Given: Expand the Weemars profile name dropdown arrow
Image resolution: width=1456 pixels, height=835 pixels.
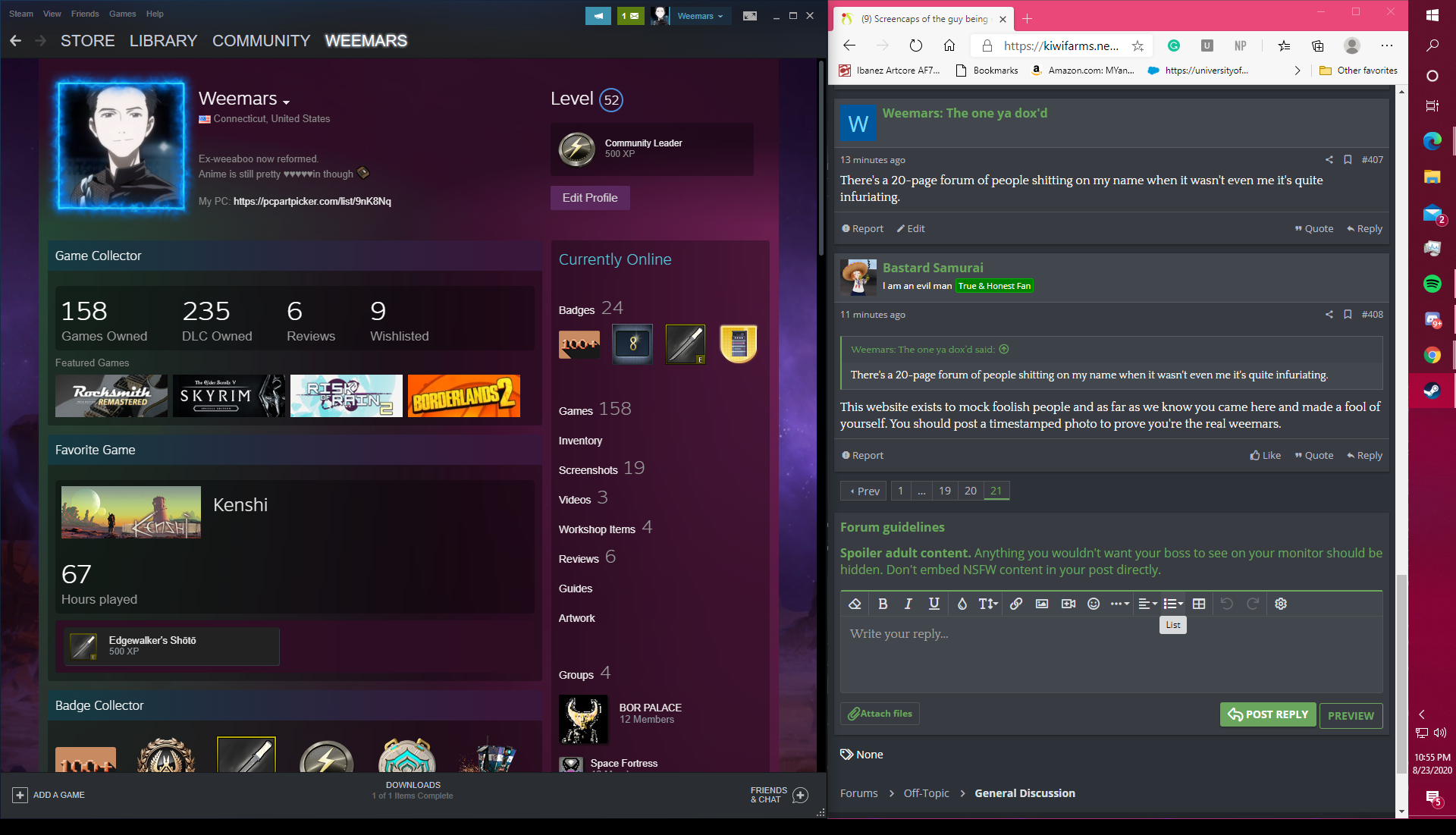Looking at the screenshot, I should point(286,102).
